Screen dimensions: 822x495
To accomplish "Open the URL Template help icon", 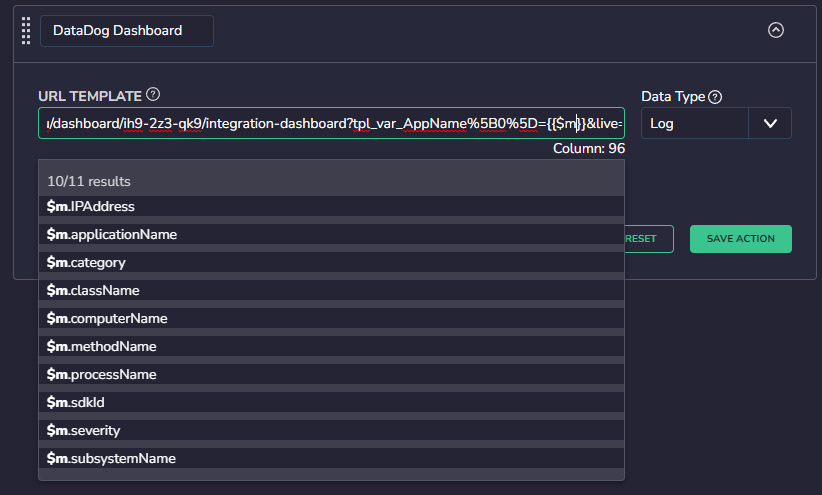I will click(153, 94).
